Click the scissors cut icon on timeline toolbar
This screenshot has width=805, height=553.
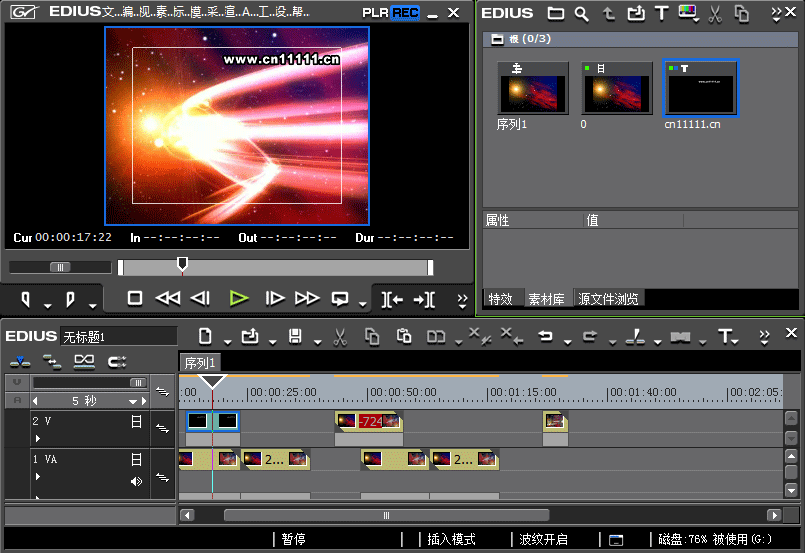(340, 337)
